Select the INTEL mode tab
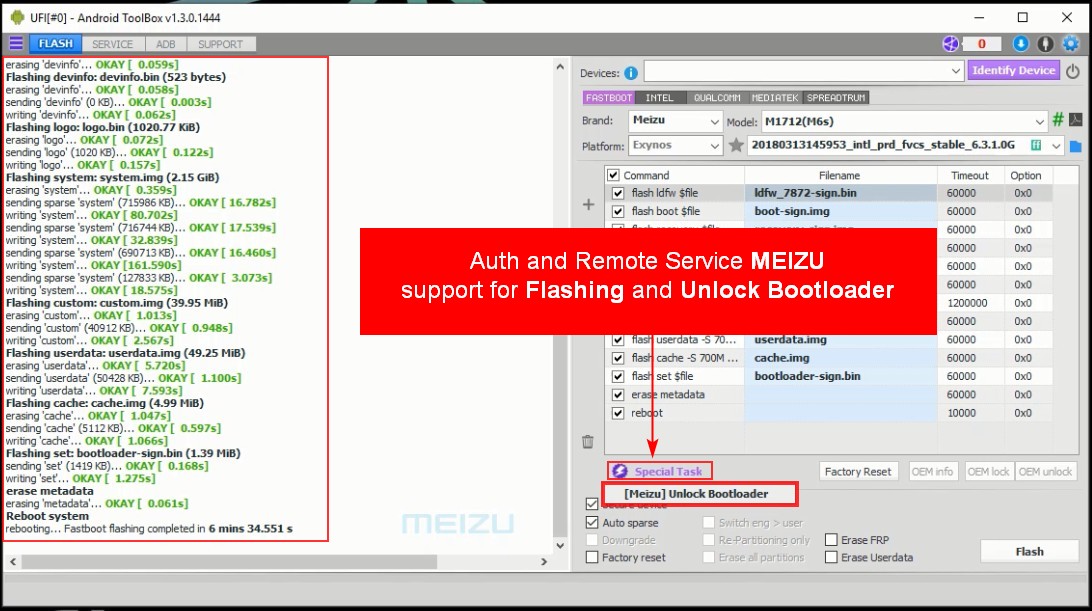The height and width of the screenshot is (611, 1092). [660, 98]
